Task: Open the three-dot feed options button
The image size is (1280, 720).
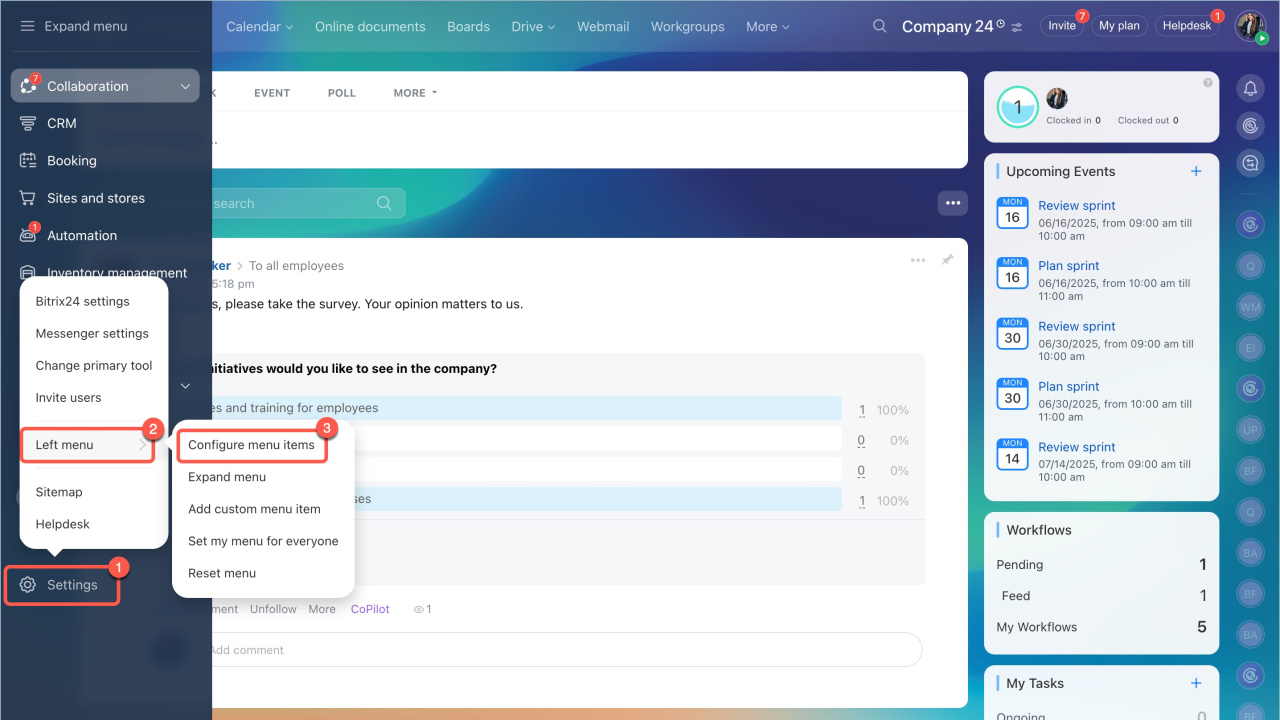Action: click(x=952, y=203)
